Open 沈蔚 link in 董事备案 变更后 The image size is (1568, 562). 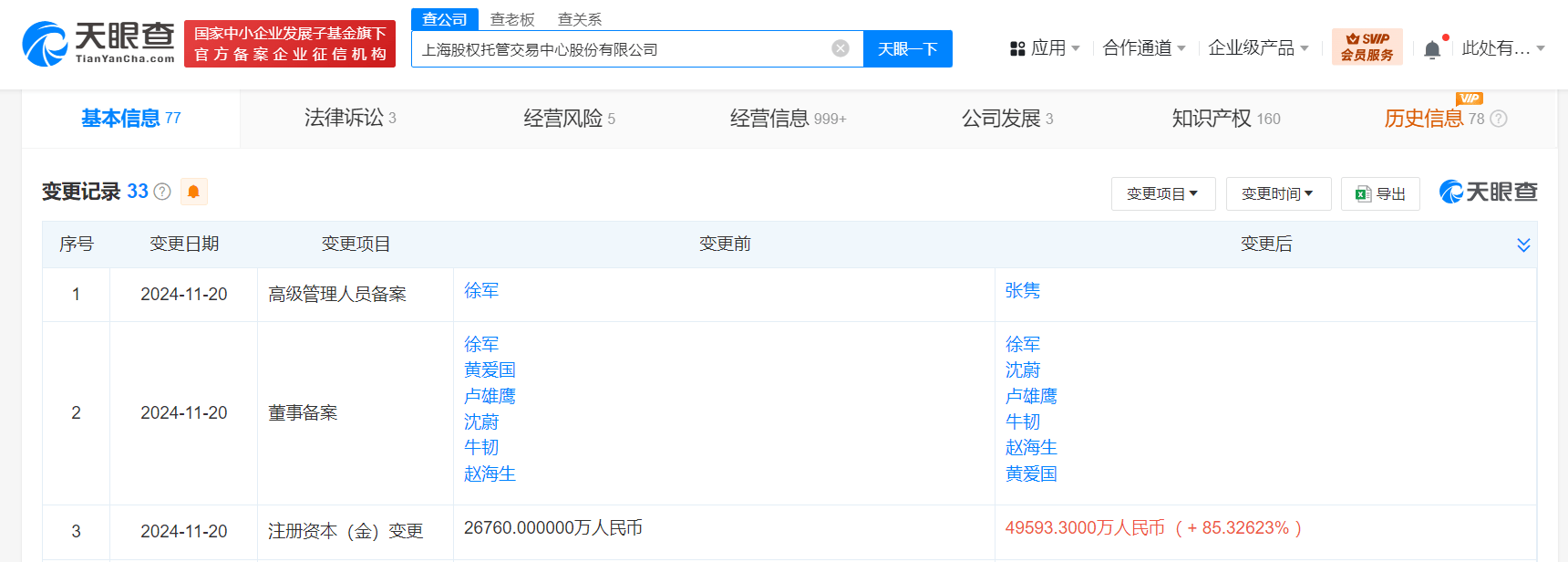click(x=1023, y=369)
